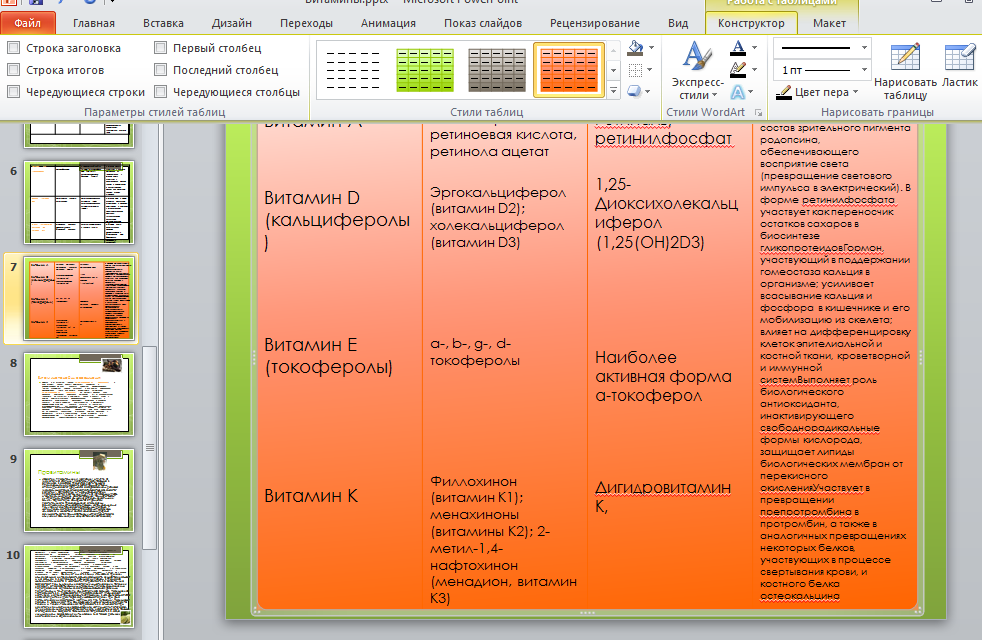
Task: Open the Файл tab
Action: point(28,23)
